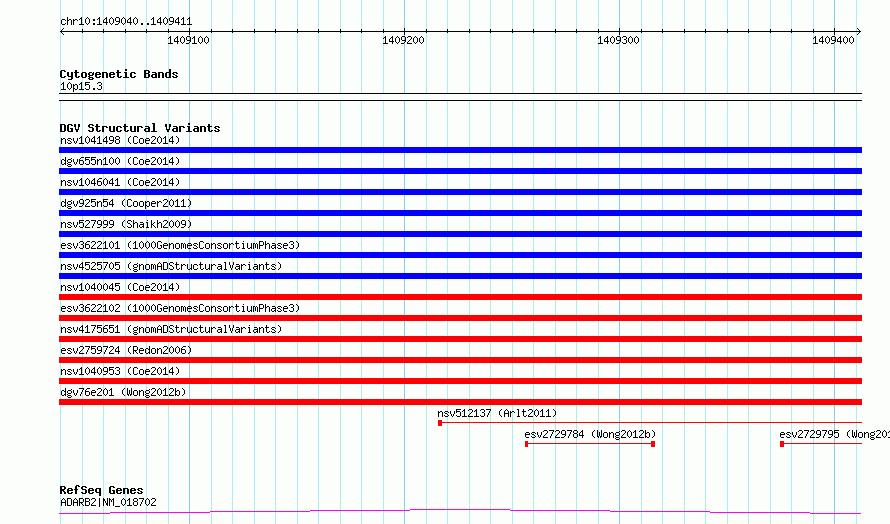Open dgv655n100 (Coe2014) variant label
This screenshot has height=524, width=890.
tap(120, 161)
